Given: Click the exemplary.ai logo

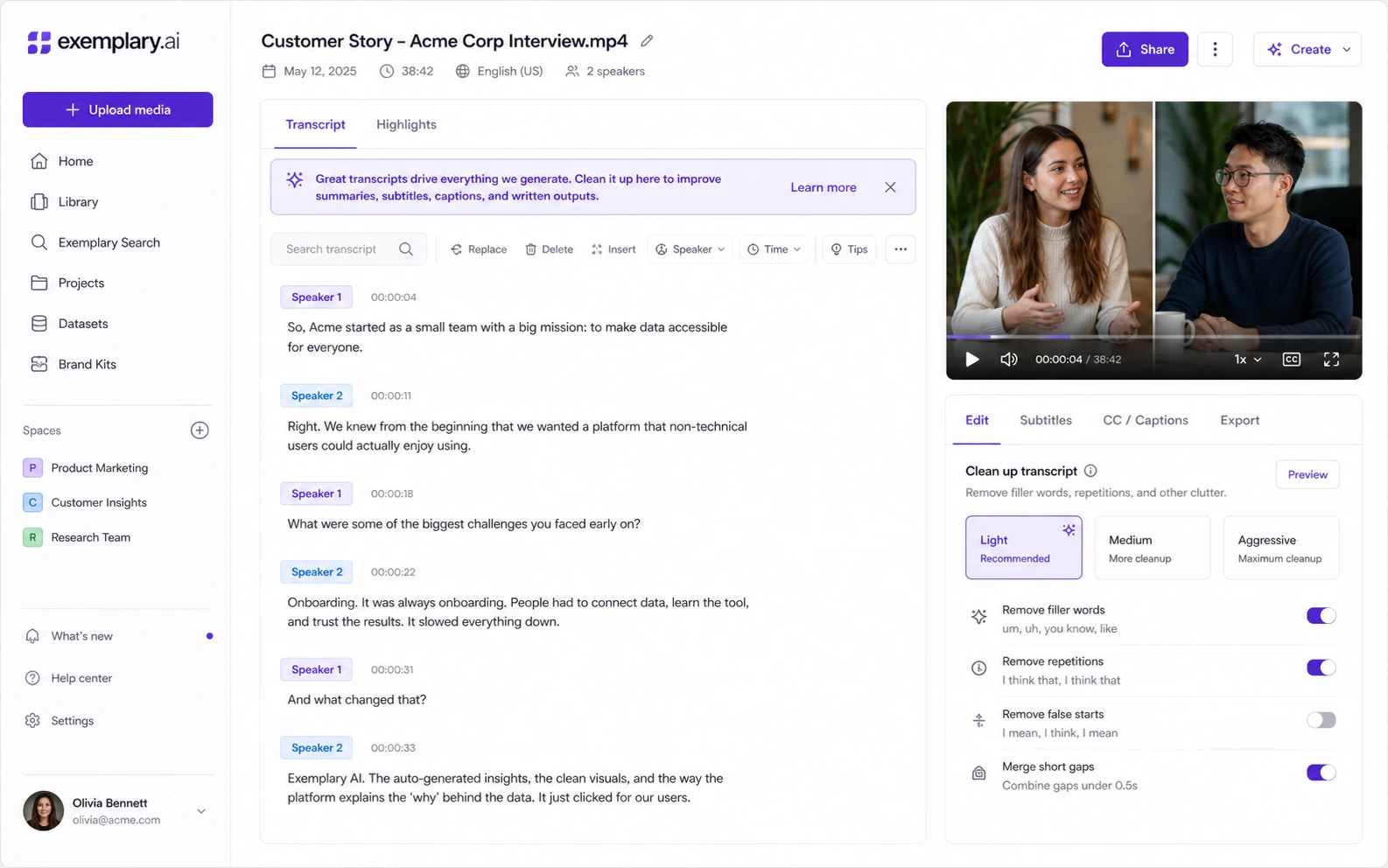Looking at the screenshot, I should [103, 42].
